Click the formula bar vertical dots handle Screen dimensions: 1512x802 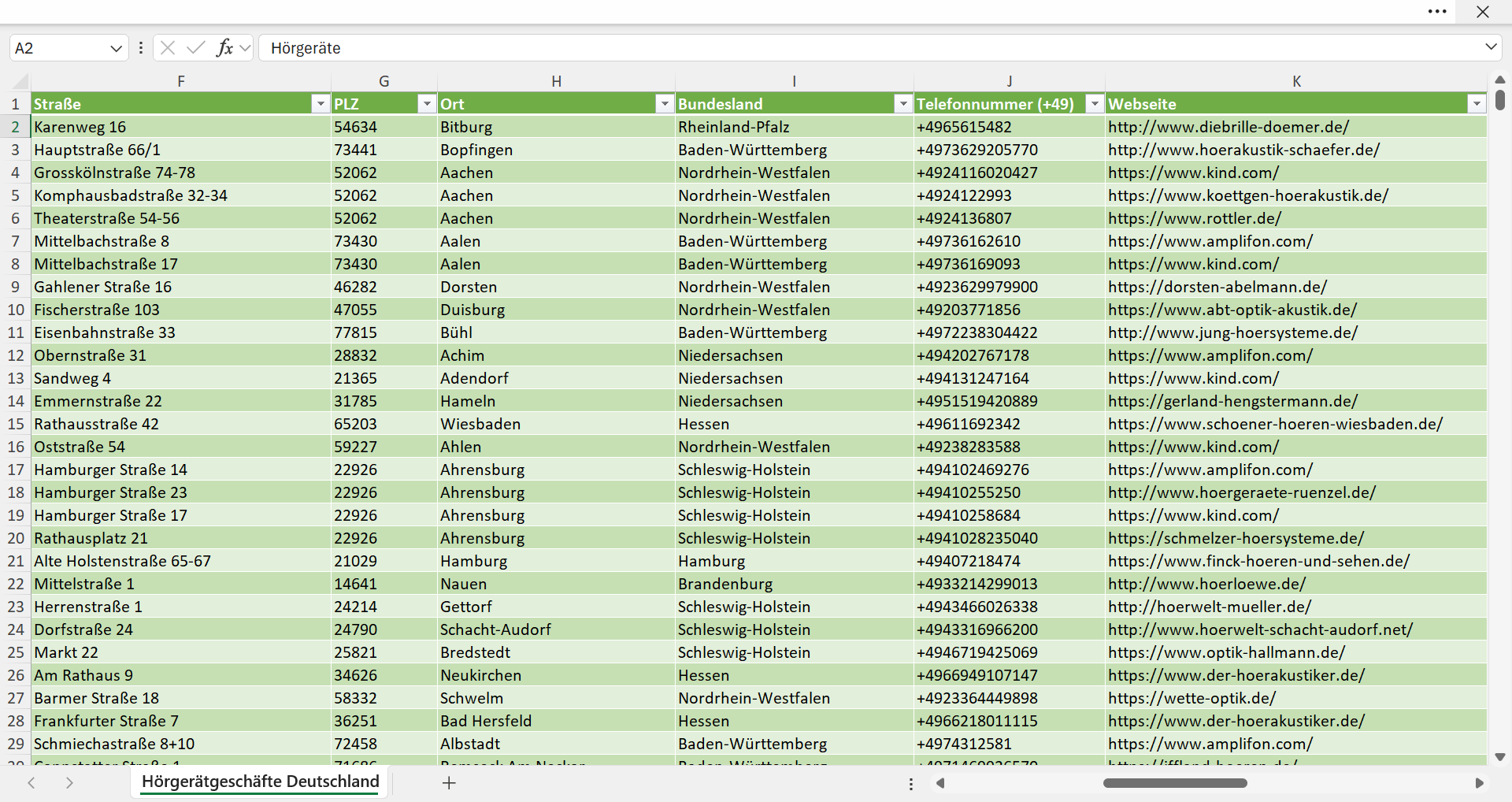[141, 48]
